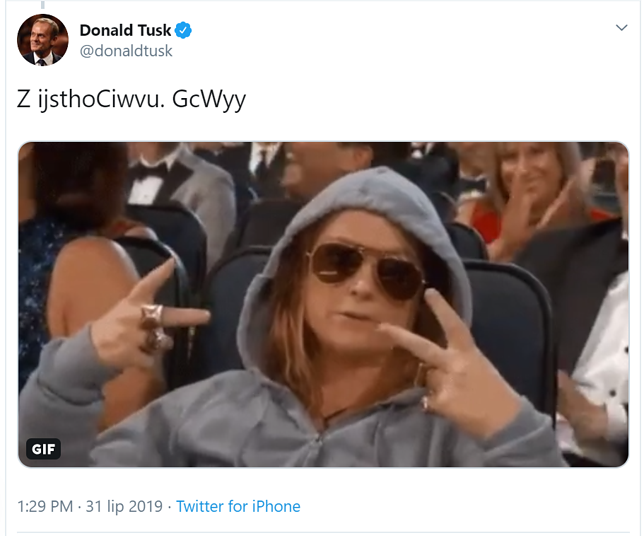Screen dimensions: 644x536
Task: Open Donald Tusk's profile avatar
Action: coord(42,40)
